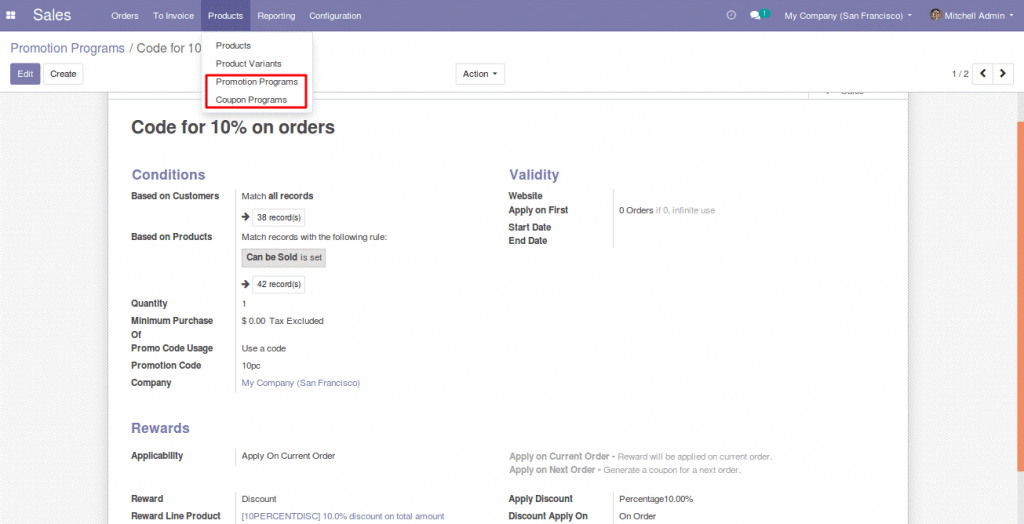Open the Action dropdown

(x=480, y=74)
